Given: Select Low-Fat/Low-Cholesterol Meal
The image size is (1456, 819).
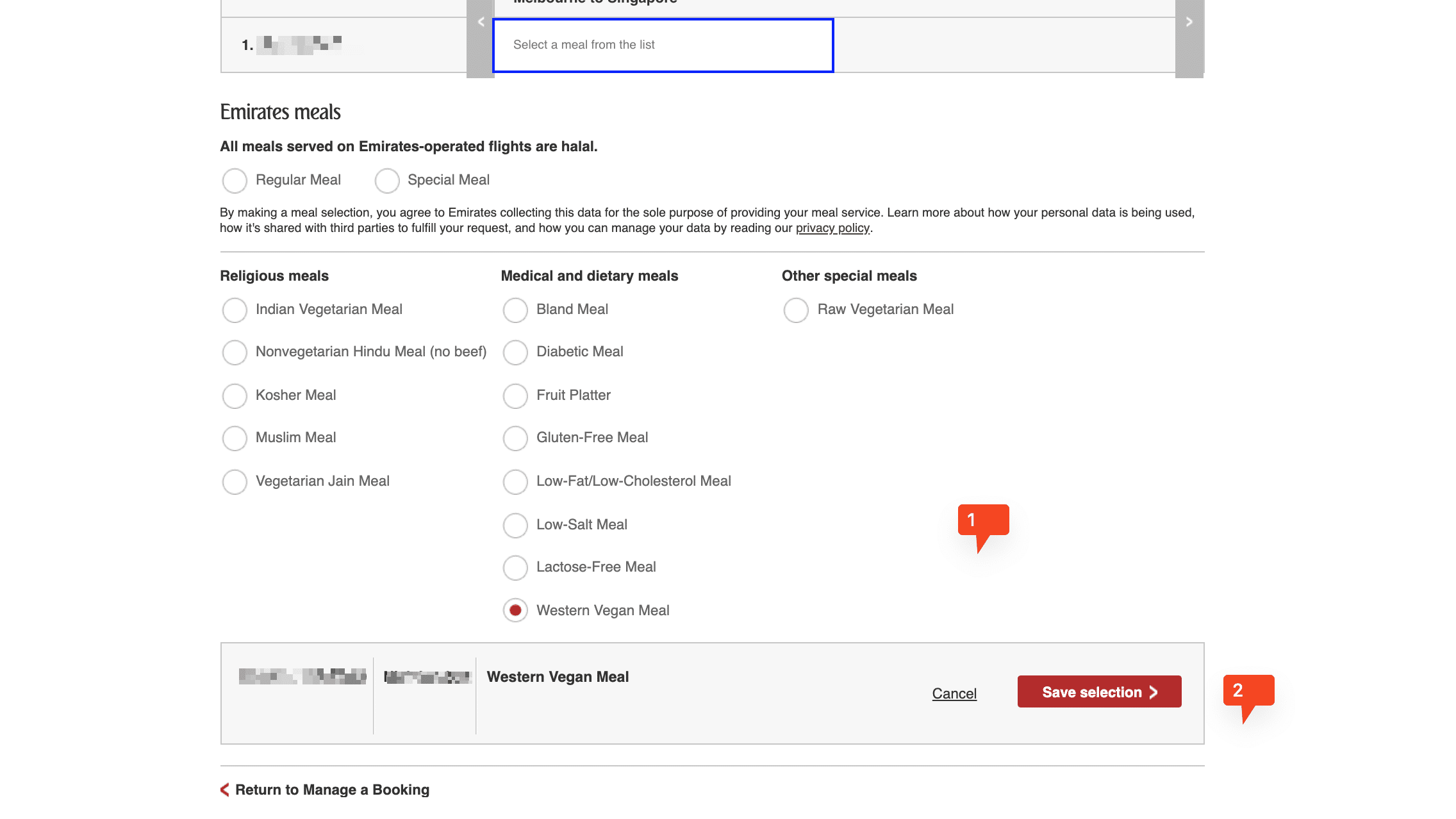Looking at the screenshot, I should 515,482.
